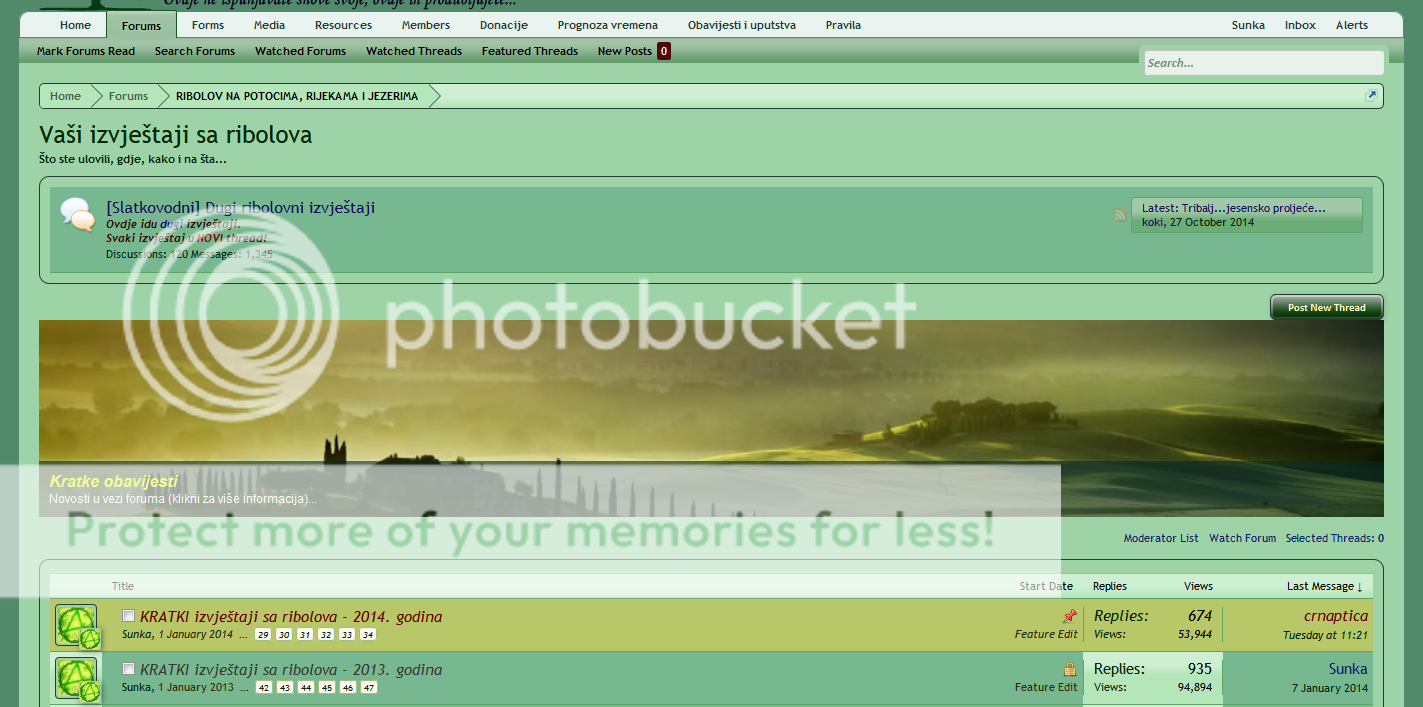Click the lock icon on the closed 2013 thread

(x=1070, y=669)
